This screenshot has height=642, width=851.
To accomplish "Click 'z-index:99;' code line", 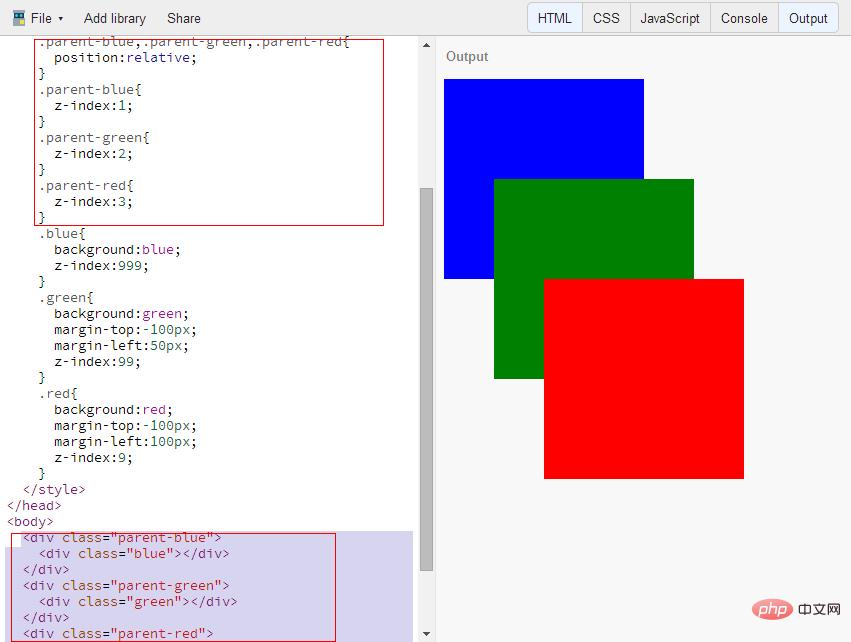I will point(97,361).
